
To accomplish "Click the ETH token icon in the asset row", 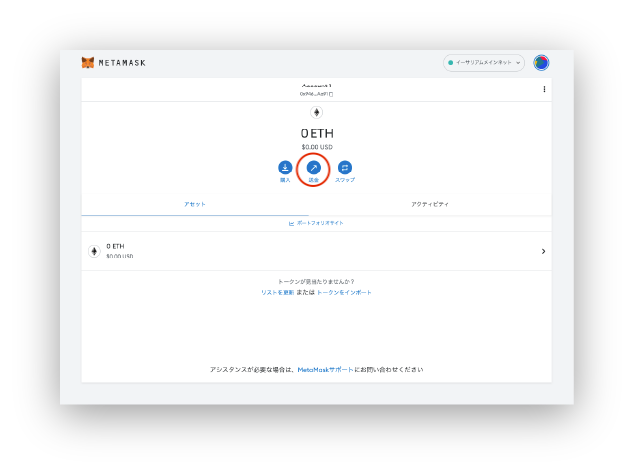I will click(94, 252).
